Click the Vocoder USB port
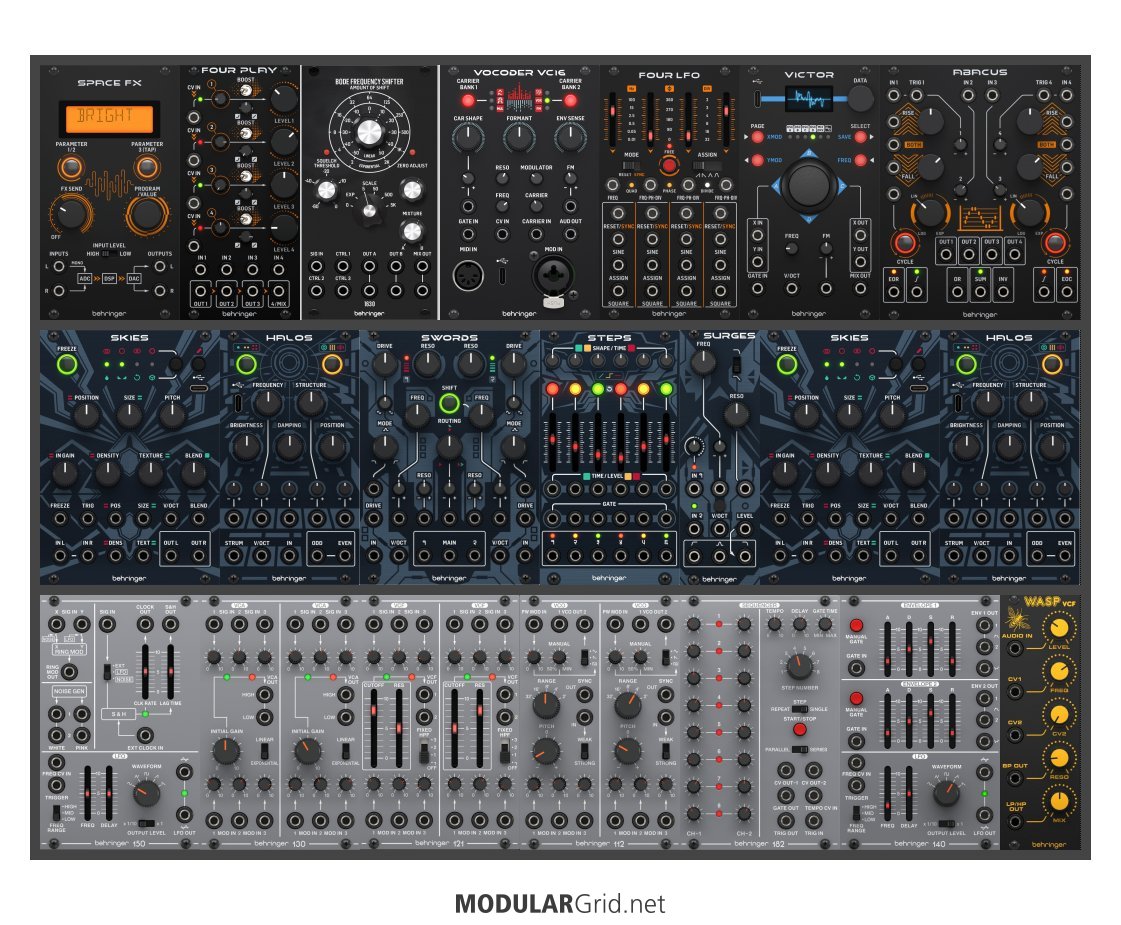The width and height of the screenshot is (1121, 925). coord(503,275)
